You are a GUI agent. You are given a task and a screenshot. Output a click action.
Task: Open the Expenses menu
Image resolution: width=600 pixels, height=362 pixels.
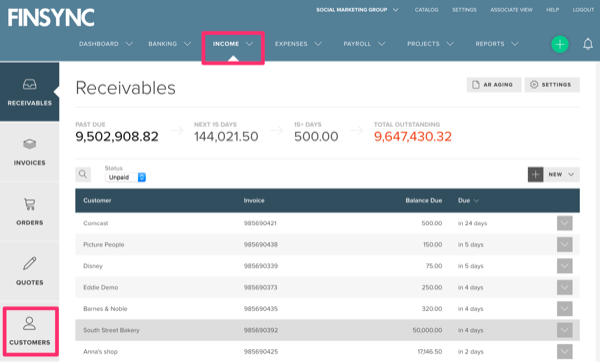298,44
